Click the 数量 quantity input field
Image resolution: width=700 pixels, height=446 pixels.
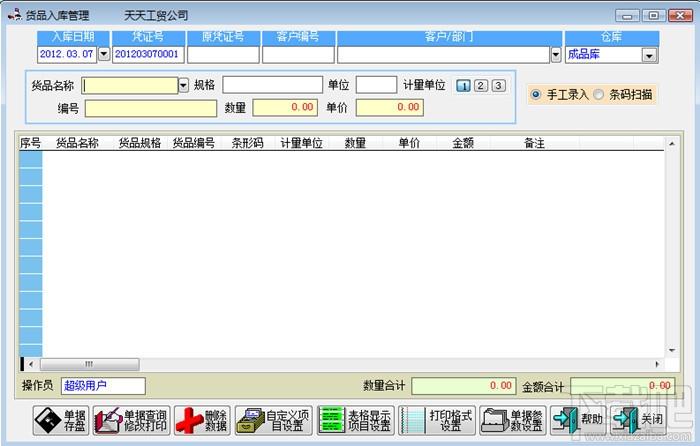click(x=285, y=108)
